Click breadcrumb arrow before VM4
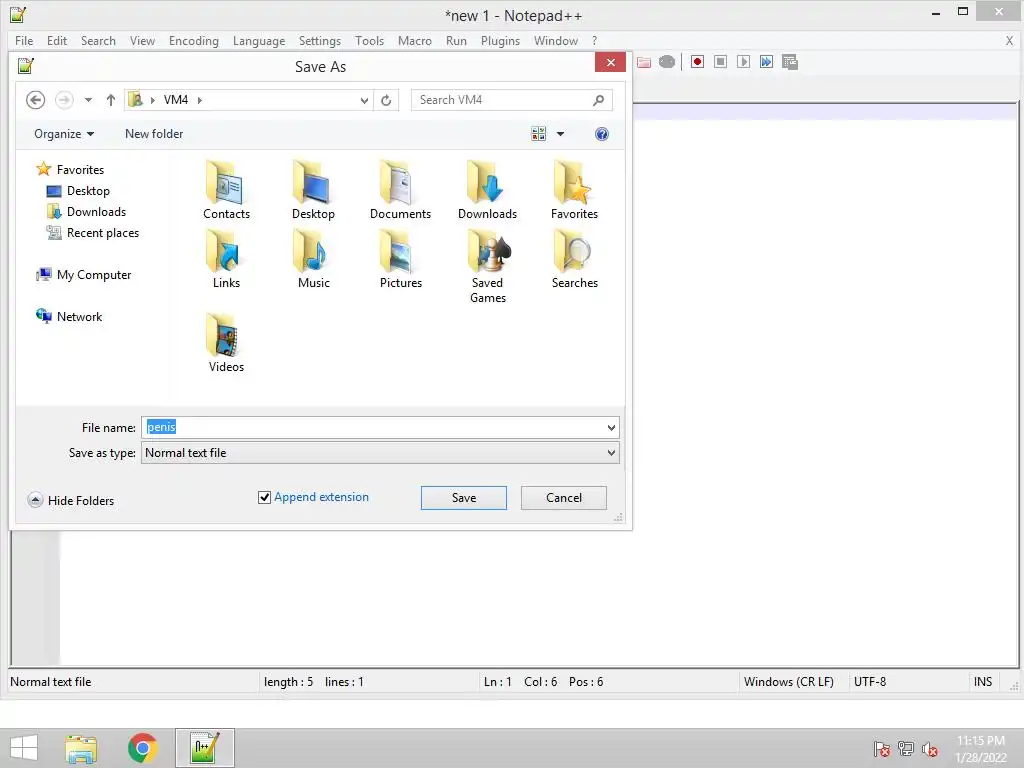Viewport: 1024px width, 768px height. tap(152, 100)
